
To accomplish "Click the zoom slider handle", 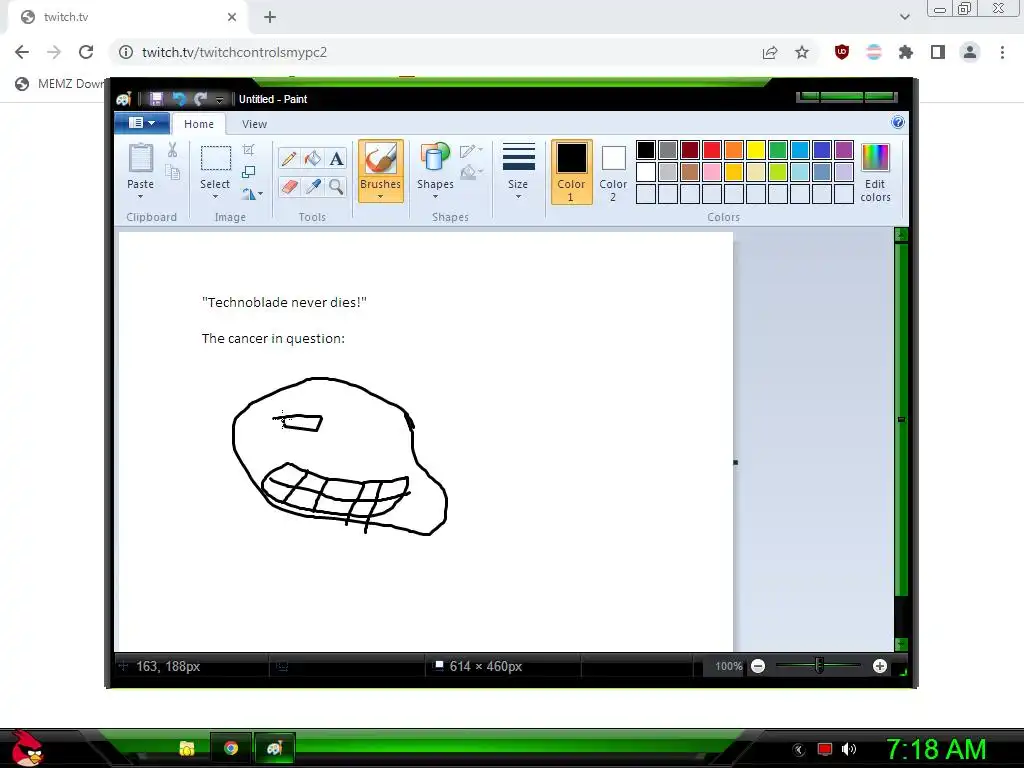I will click(x=819, y=665).
